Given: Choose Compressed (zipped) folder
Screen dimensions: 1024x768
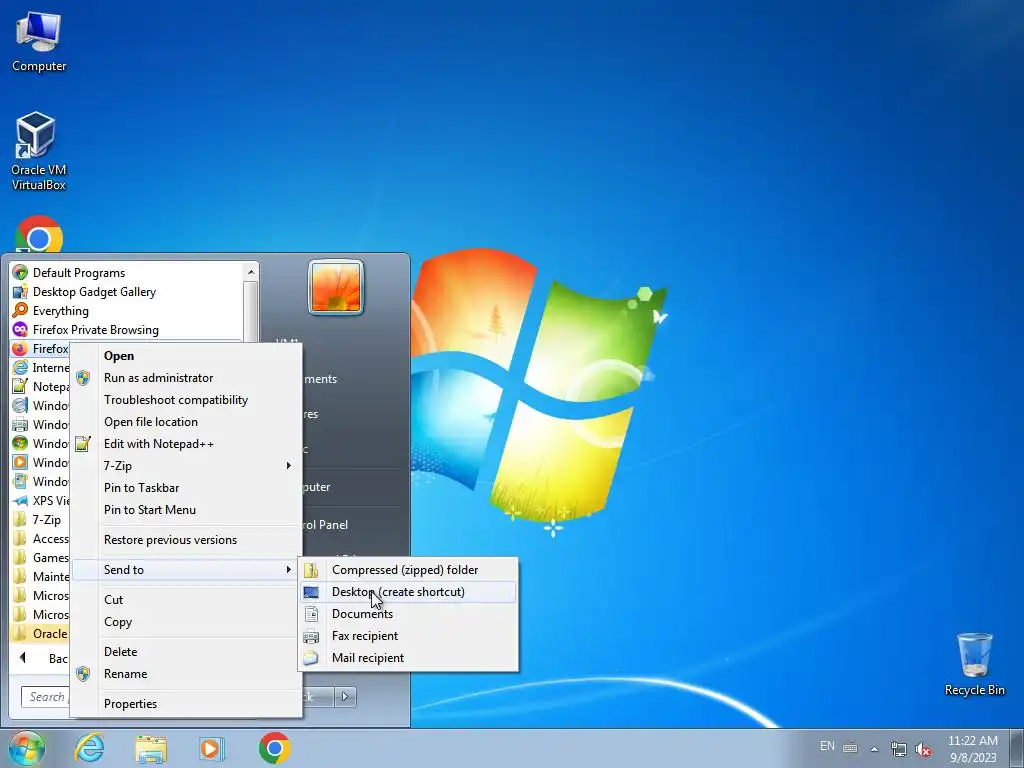Looking at the screenshot, I should coord(408,569).
